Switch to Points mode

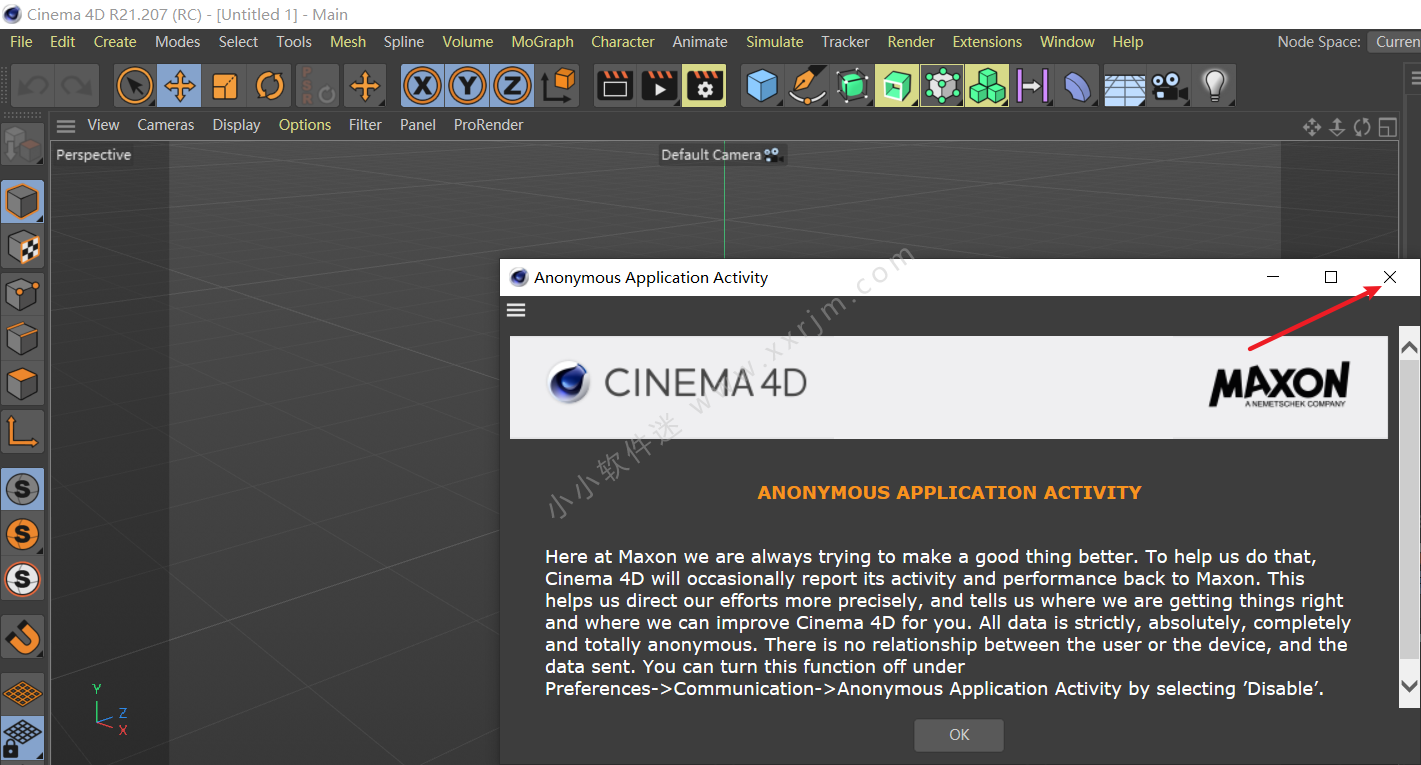[22, 294]
